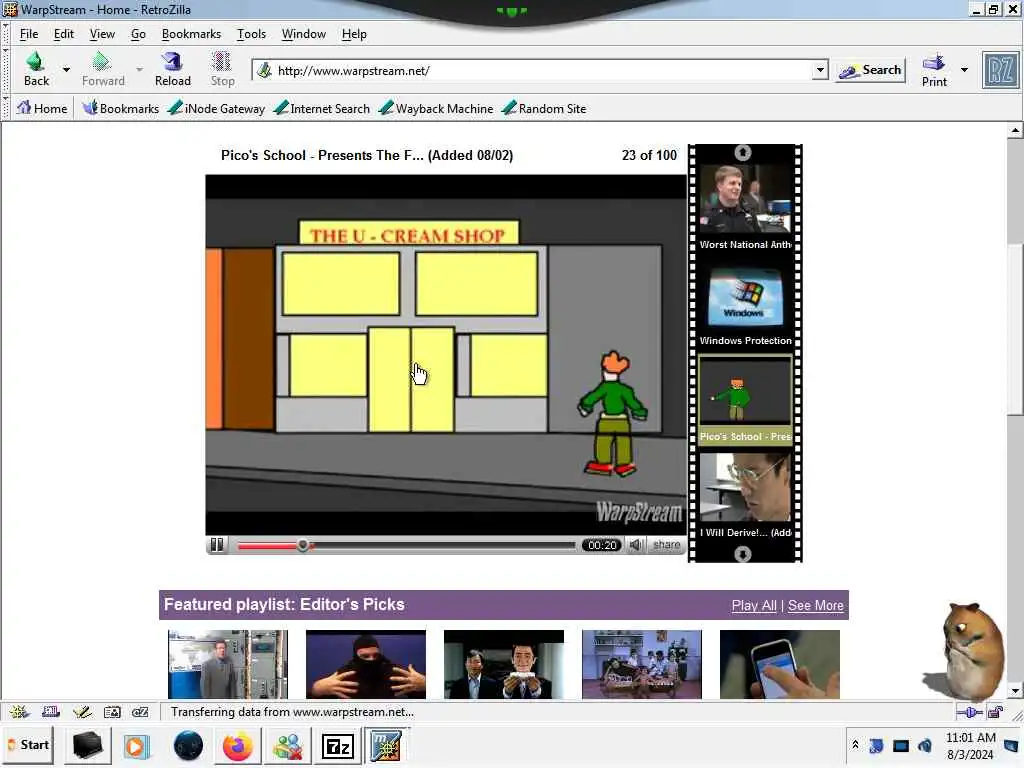This screenshot has width=1024, height=768.
Task: Click the RetroZilla RZ throbber logo
Action: click(1000, 70)
